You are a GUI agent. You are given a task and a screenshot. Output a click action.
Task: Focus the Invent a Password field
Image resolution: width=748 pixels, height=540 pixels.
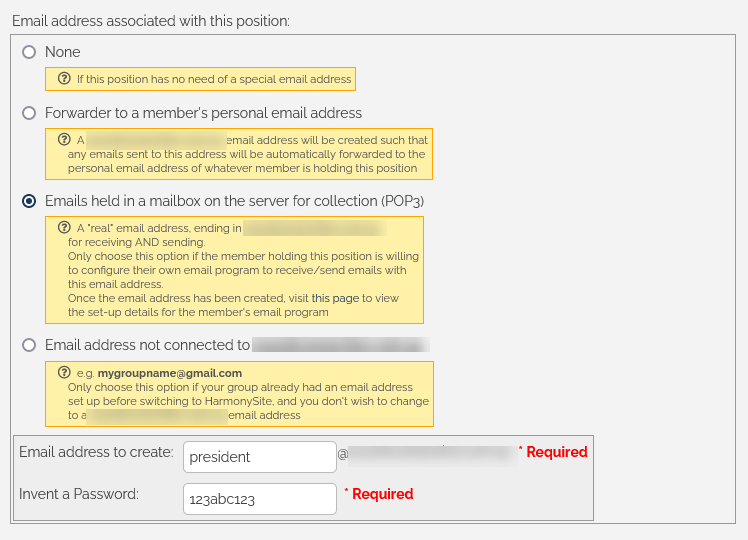(260, 499)
